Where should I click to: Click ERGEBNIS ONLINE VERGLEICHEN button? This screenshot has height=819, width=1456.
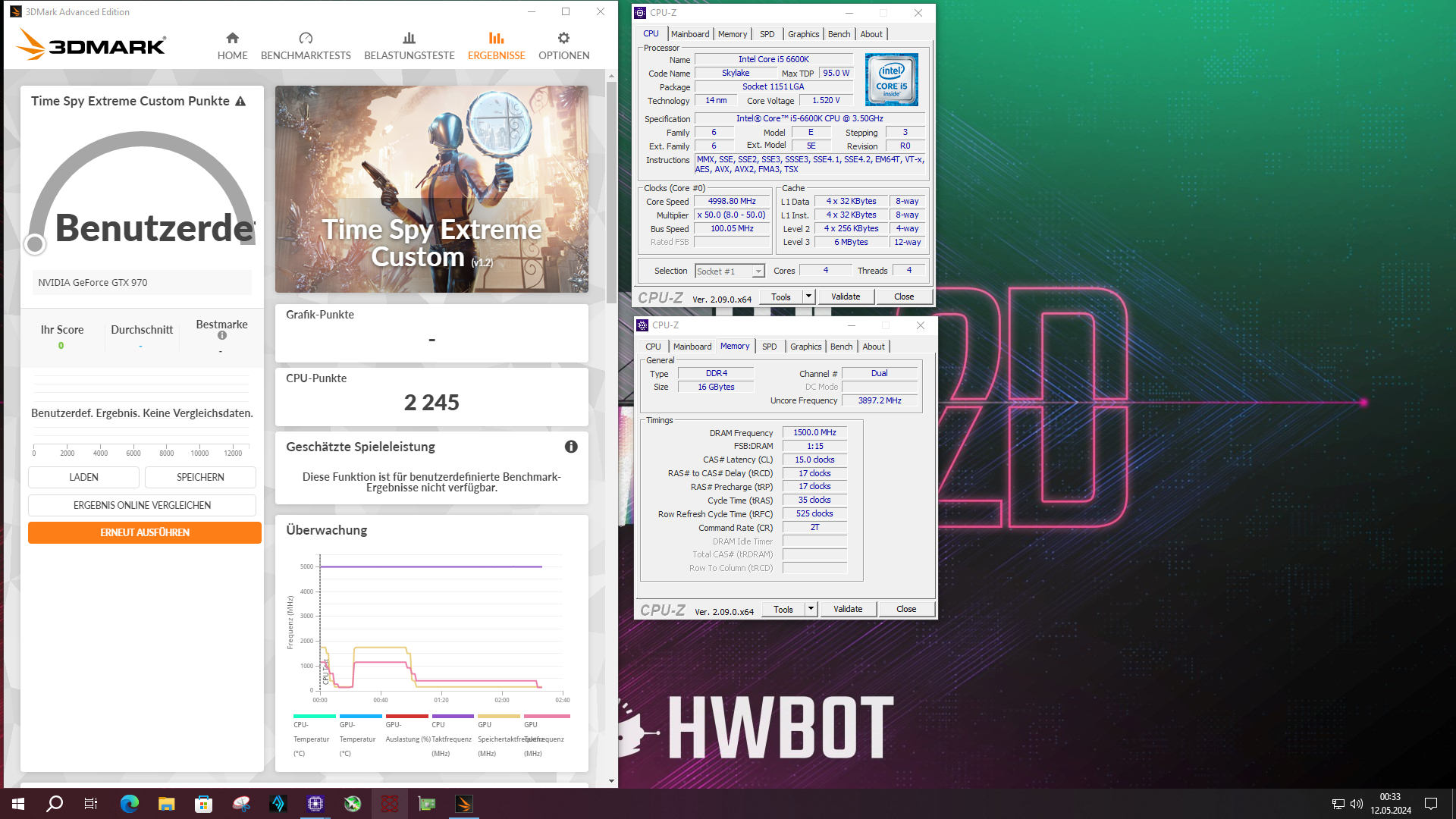click(142, 505)
